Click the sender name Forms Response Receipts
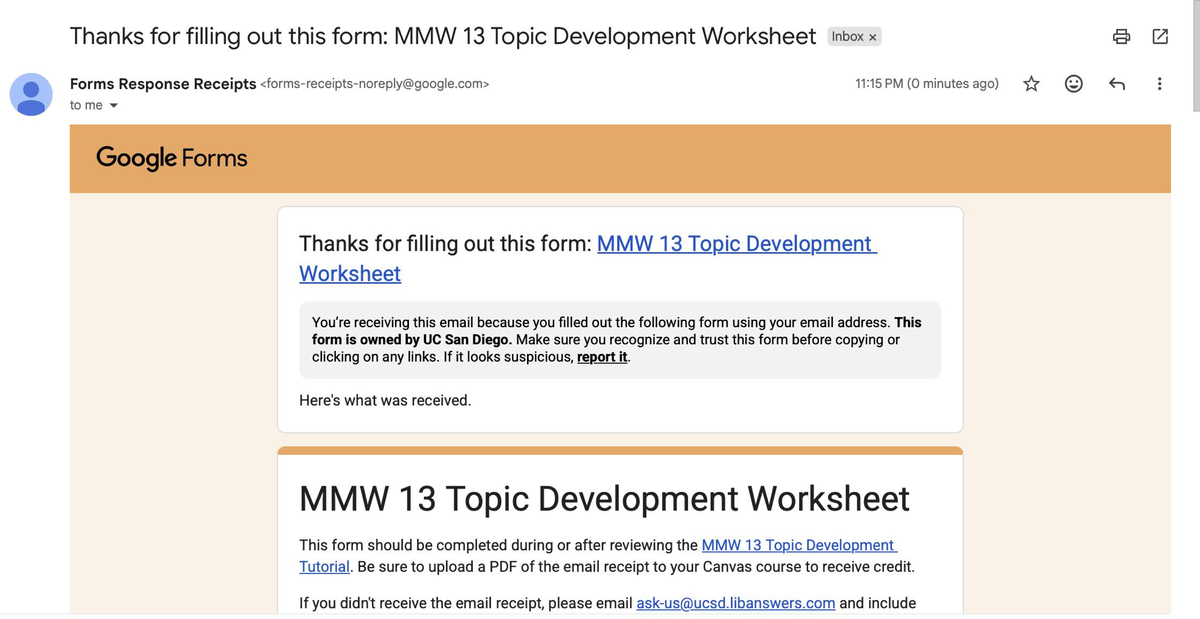The height and width of the screenshot is (619, 1200). 163,84
